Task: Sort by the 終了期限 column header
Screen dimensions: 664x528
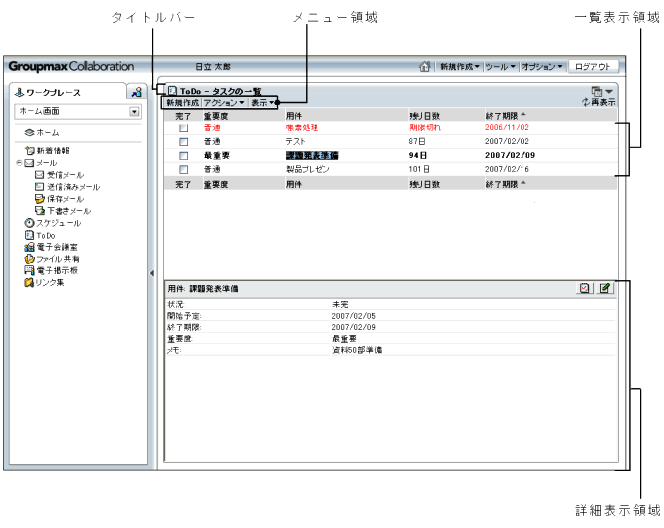Action: [506, 115]
